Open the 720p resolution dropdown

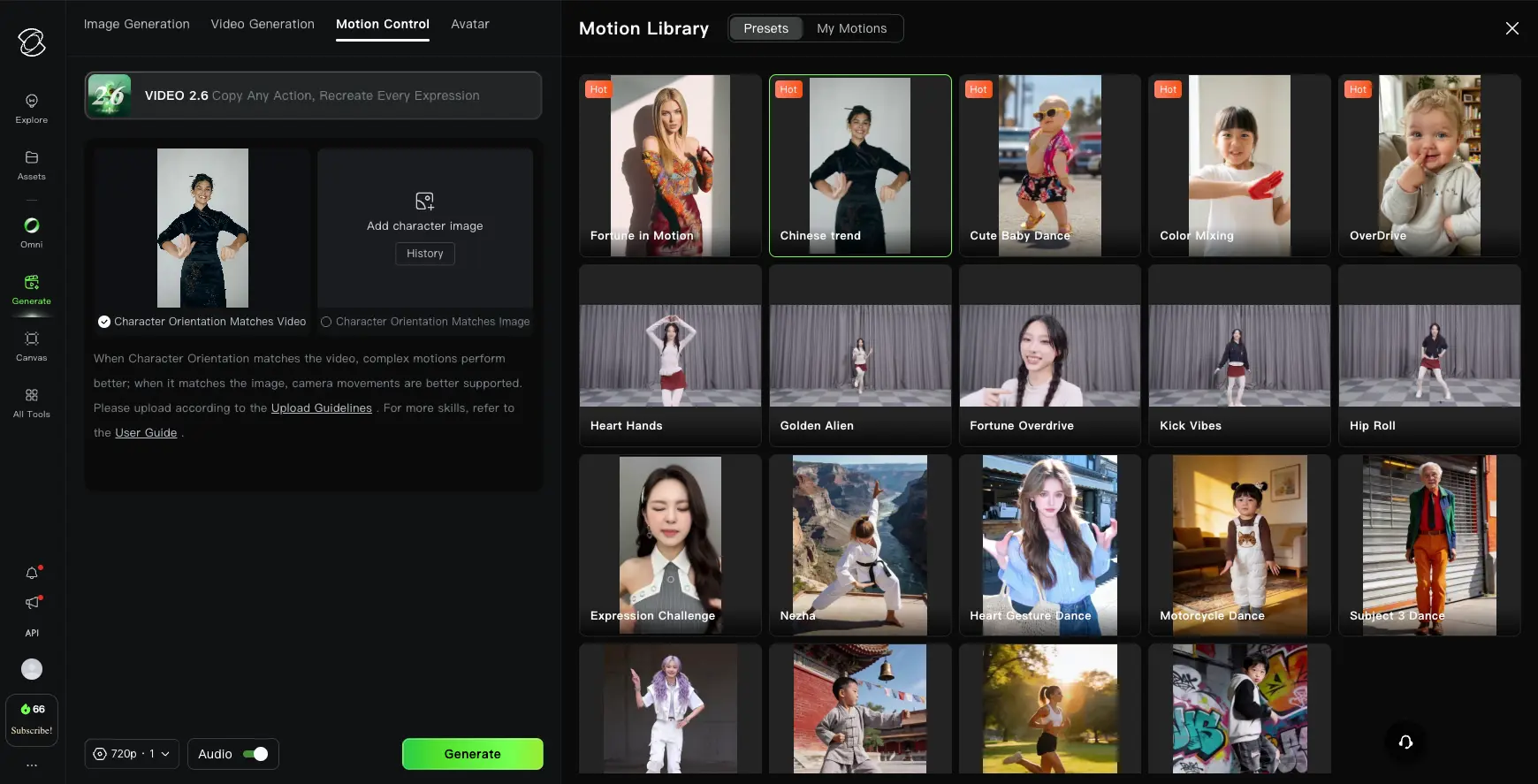pos(133,754)
